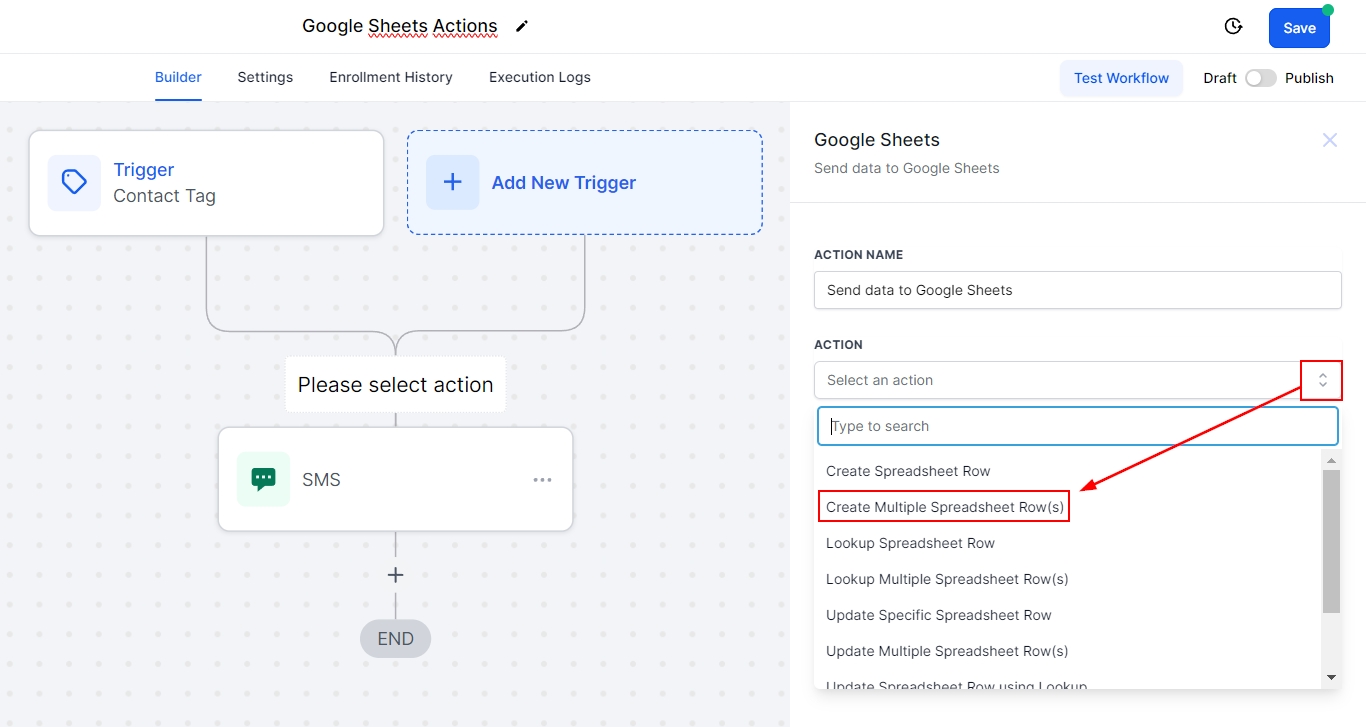The height and width of the screenshot is (727, 1366).
Task: Open the SMS step three-dot menu
Action: click(x=542, y=480)
